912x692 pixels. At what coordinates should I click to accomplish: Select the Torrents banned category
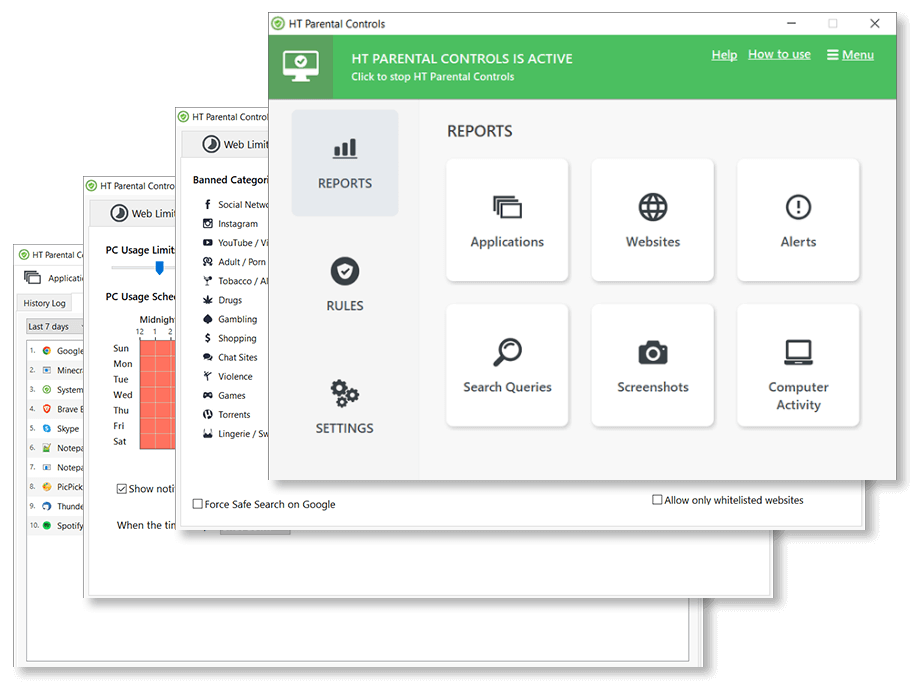pyautogui.click(x=227, y=415)
